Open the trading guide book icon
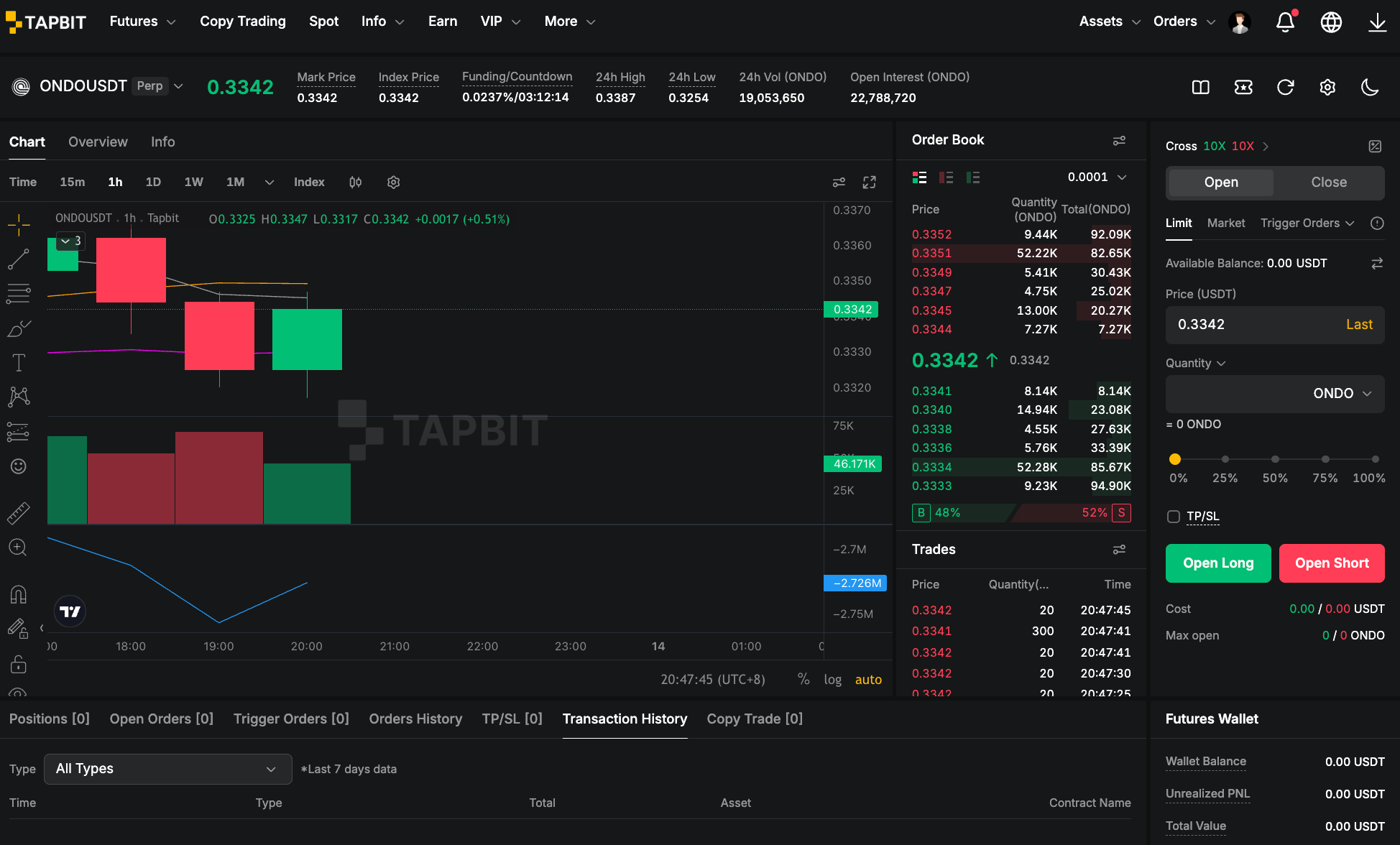This screenshot has height=845, width=1400. coord(1201,87)
